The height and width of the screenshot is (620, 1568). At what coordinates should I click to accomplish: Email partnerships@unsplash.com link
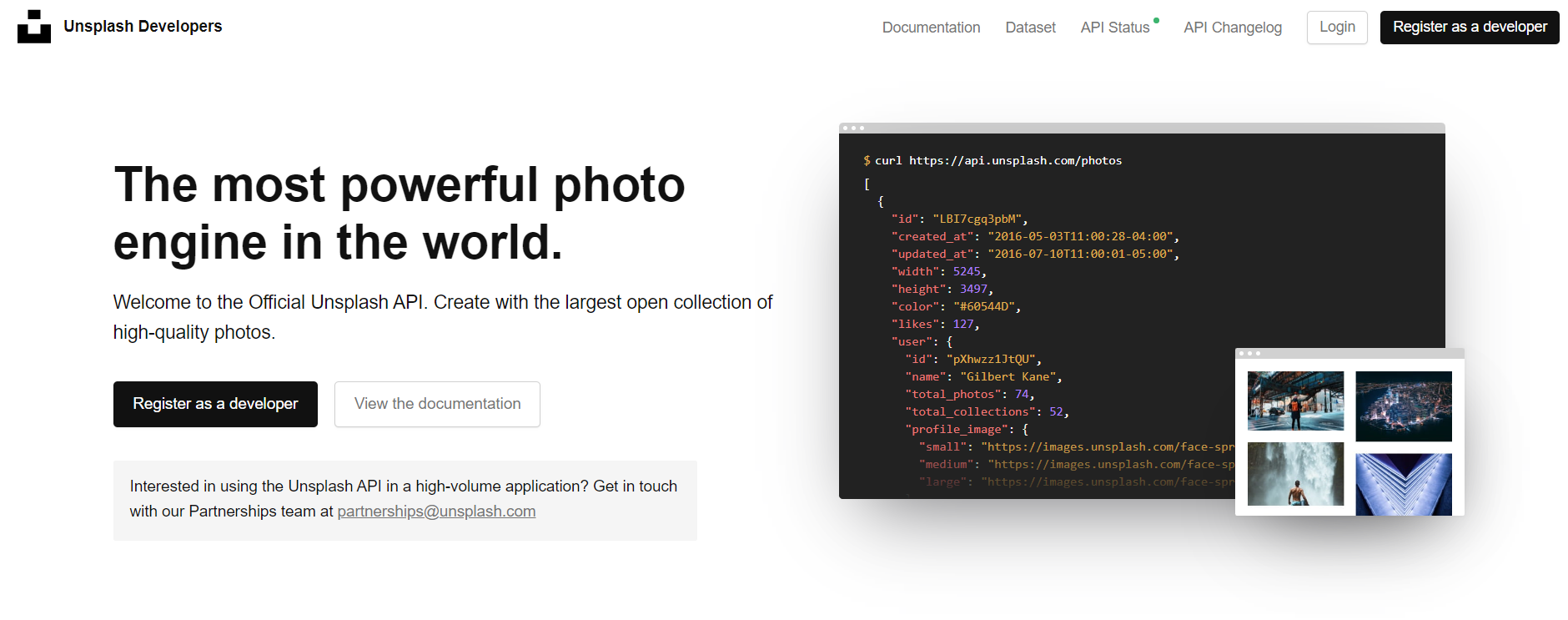(x=436, y=512)
